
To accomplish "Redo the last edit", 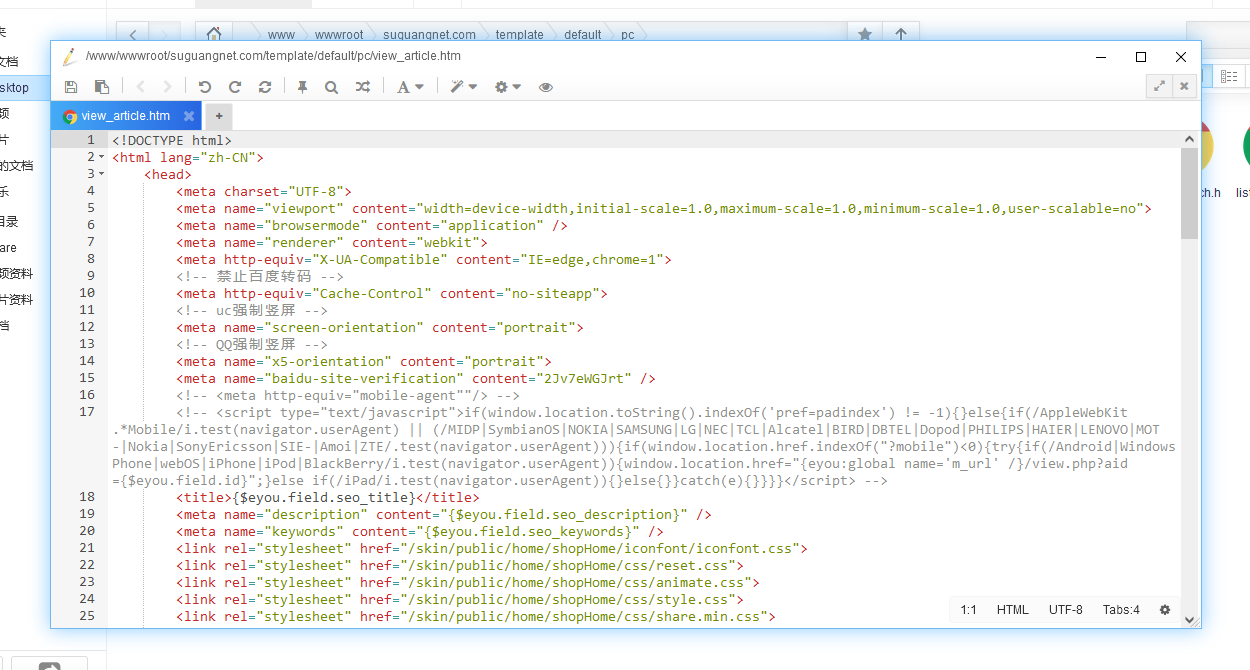I will [235, 87].
